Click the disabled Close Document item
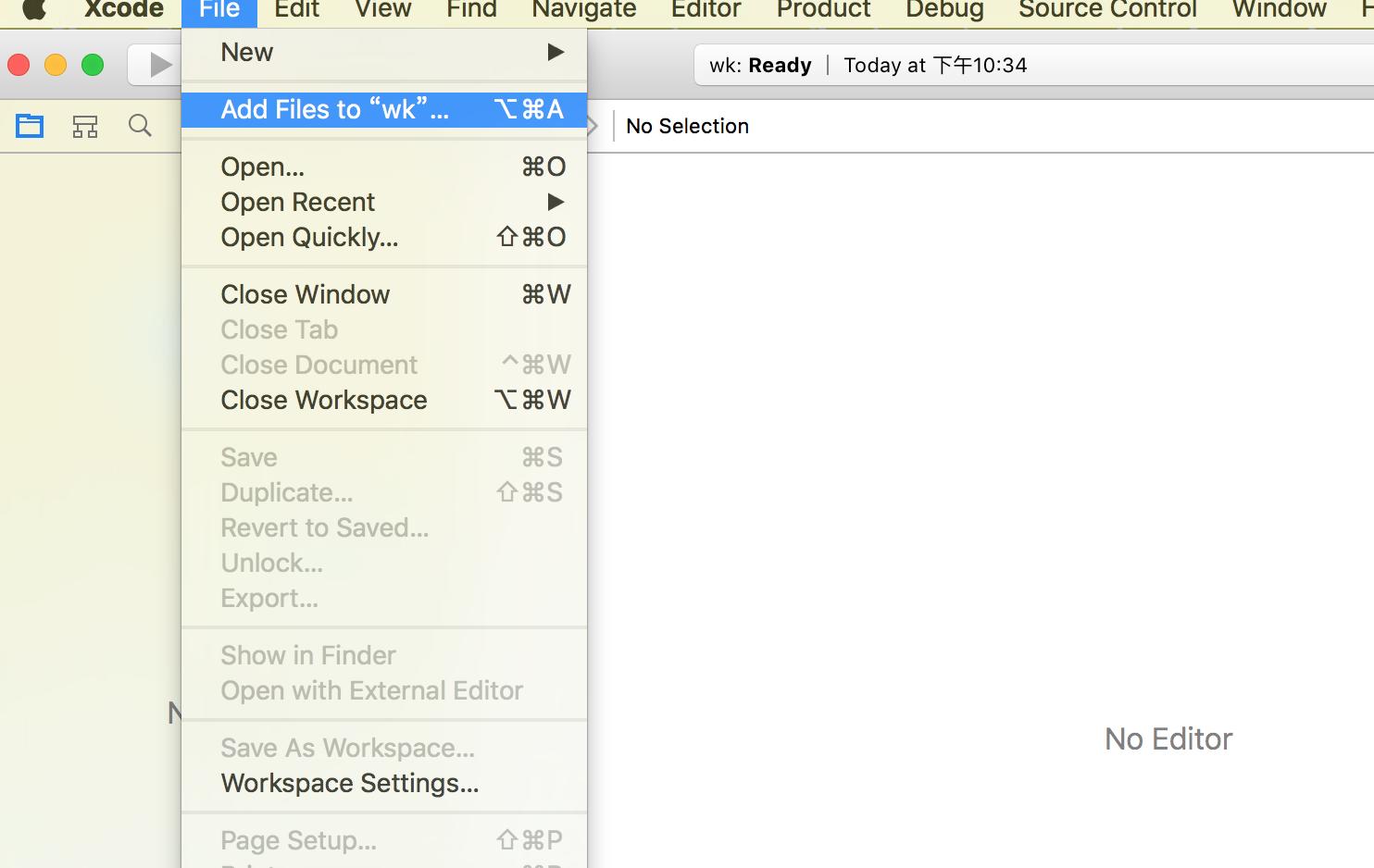 pos(384,365)
